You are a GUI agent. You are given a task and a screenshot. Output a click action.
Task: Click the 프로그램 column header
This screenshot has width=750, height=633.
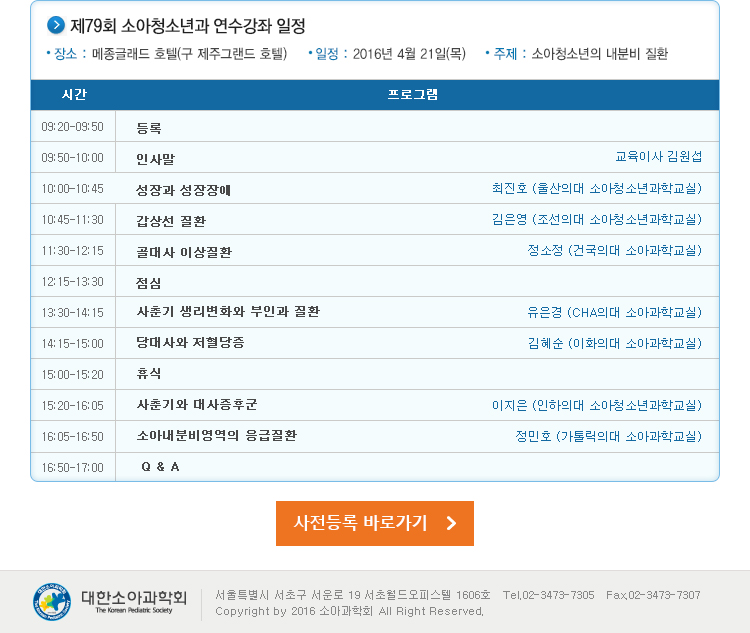[x=412, y=95]
